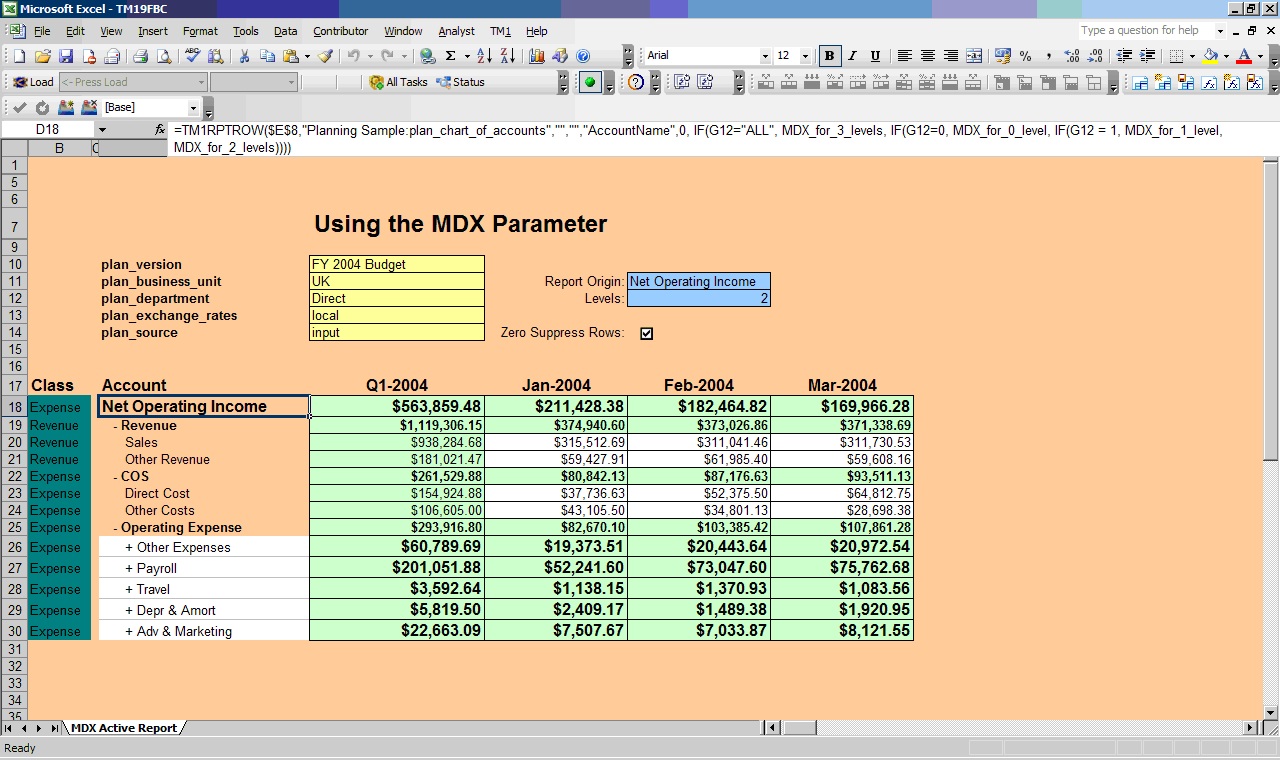The image size is (1280, 760).
Task: Launch the Chart Wizard
Action: click(537, 56)
